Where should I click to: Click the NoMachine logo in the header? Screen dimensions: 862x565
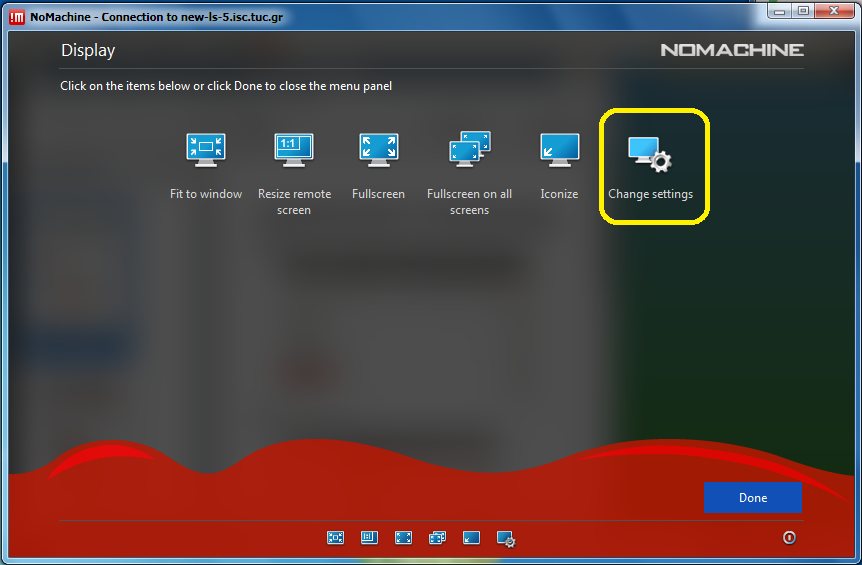[x=732, y=50]
